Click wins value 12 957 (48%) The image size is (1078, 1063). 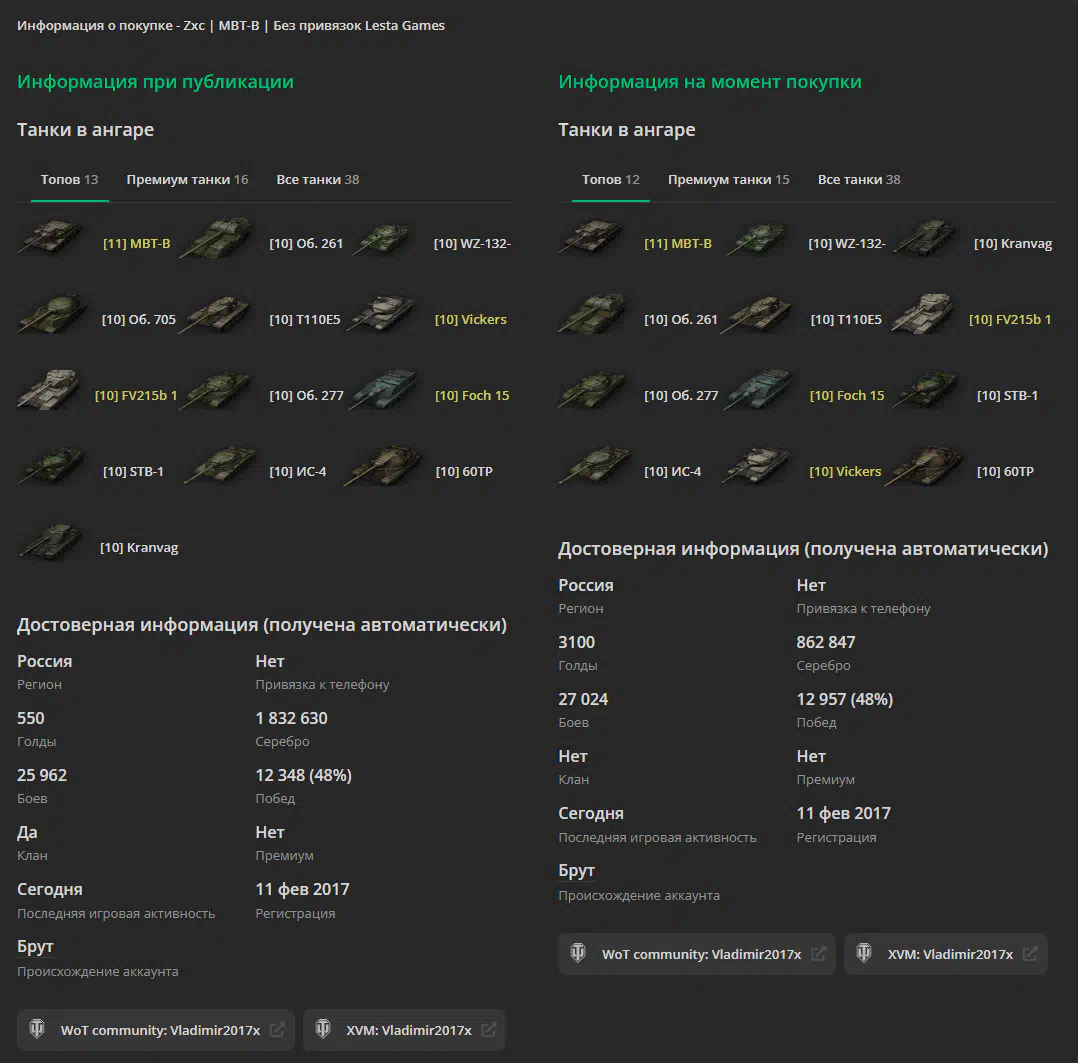click(844, 699)
